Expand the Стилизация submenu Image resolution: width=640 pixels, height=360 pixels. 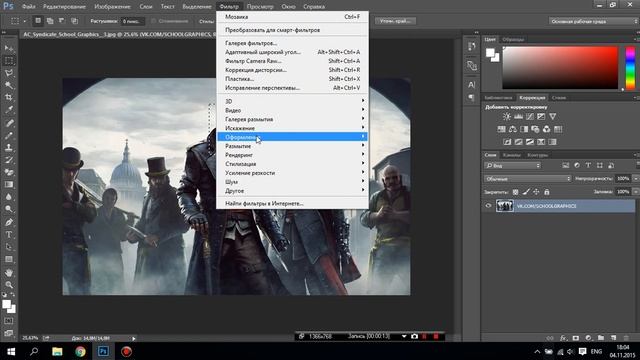tap(292, 164)
